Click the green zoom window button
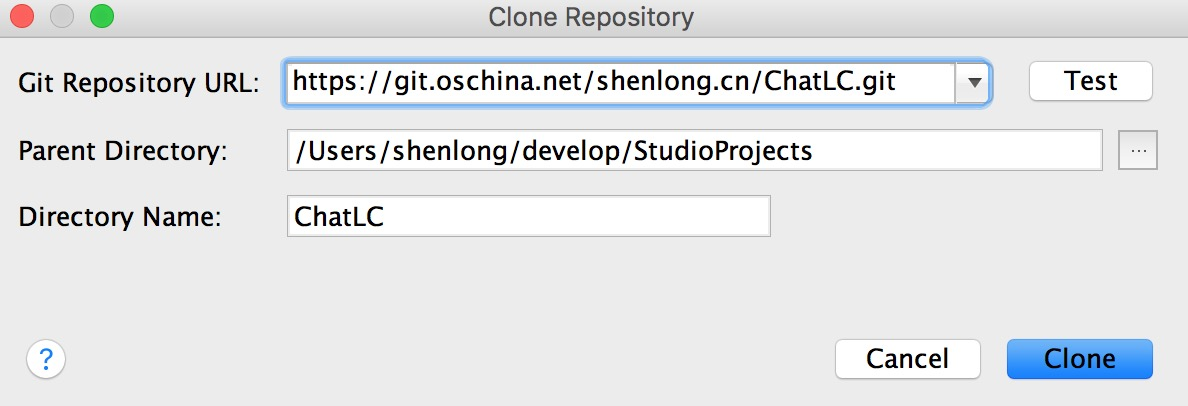The image size is (1188, 406). pos(101,17)
